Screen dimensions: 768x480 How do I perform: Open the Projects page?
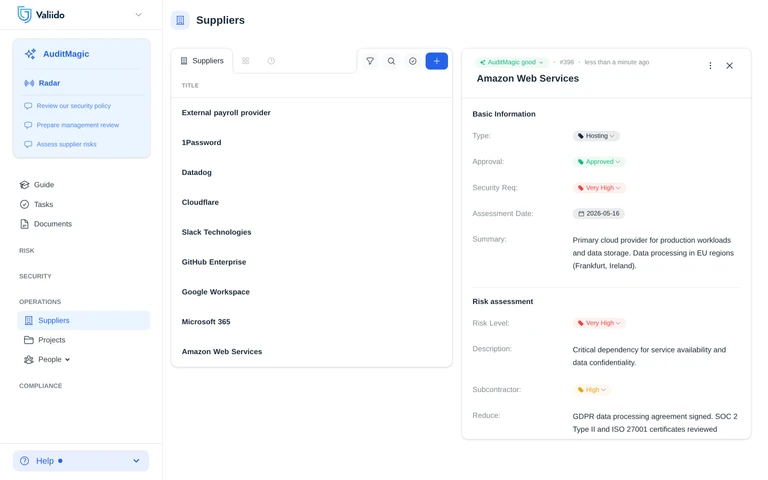pyautogui.click(x=51, y=340)
